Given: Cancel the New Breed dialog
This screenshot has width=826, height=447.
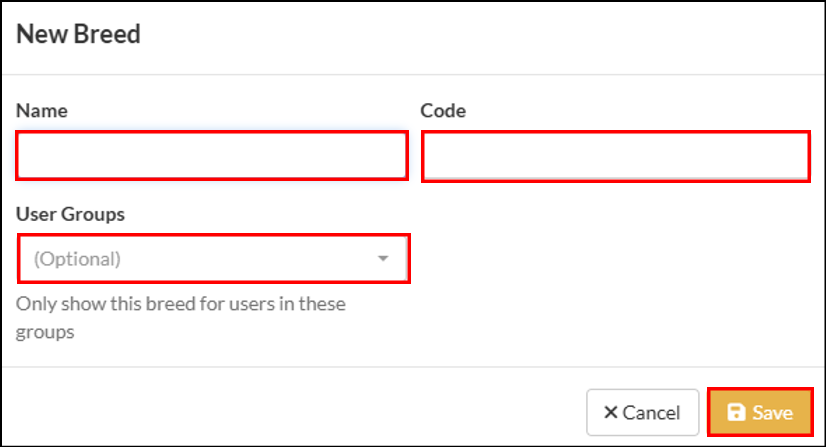Looking at the screenshot, I should point(643,412).
